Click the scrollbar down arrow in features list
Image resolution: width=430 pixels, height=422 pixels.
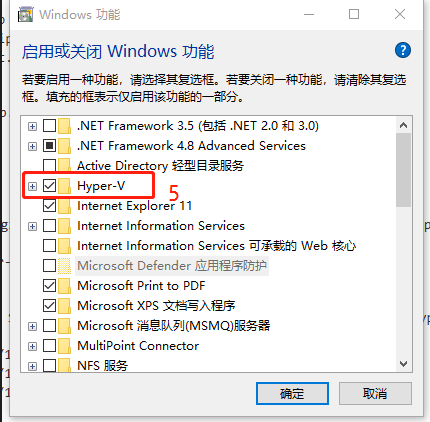point(403,364)
